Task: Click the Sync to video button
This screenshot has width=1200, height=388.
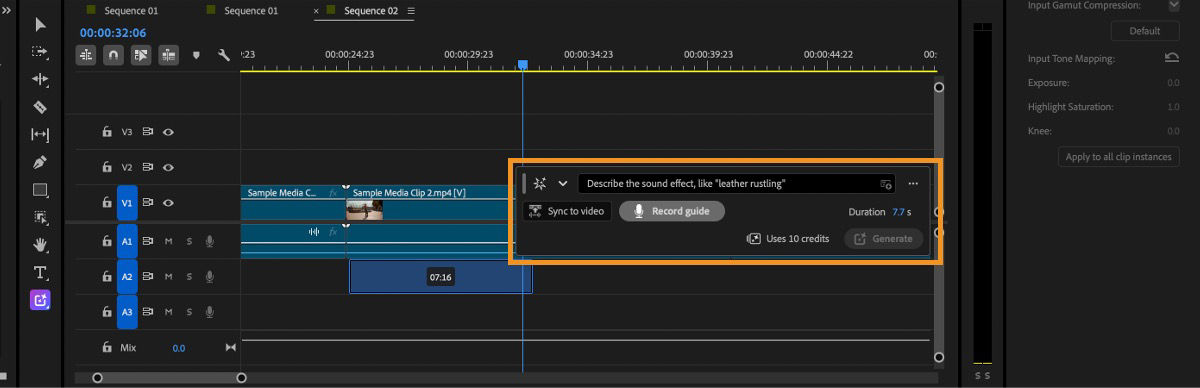Action: pyautogui.click(x=566, y=211)
